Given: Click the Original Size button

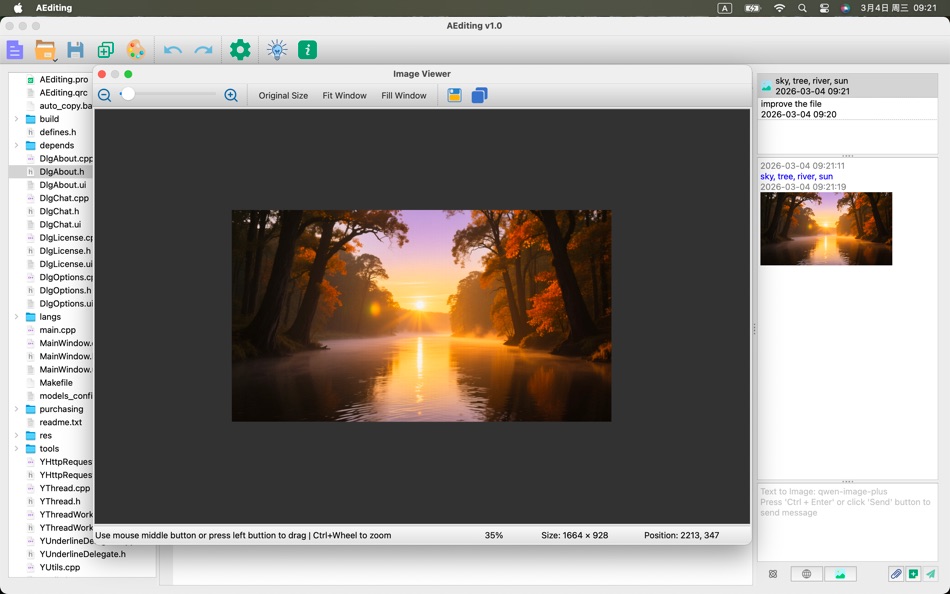Looking at the screenshot, I should (x=284, y=96).
